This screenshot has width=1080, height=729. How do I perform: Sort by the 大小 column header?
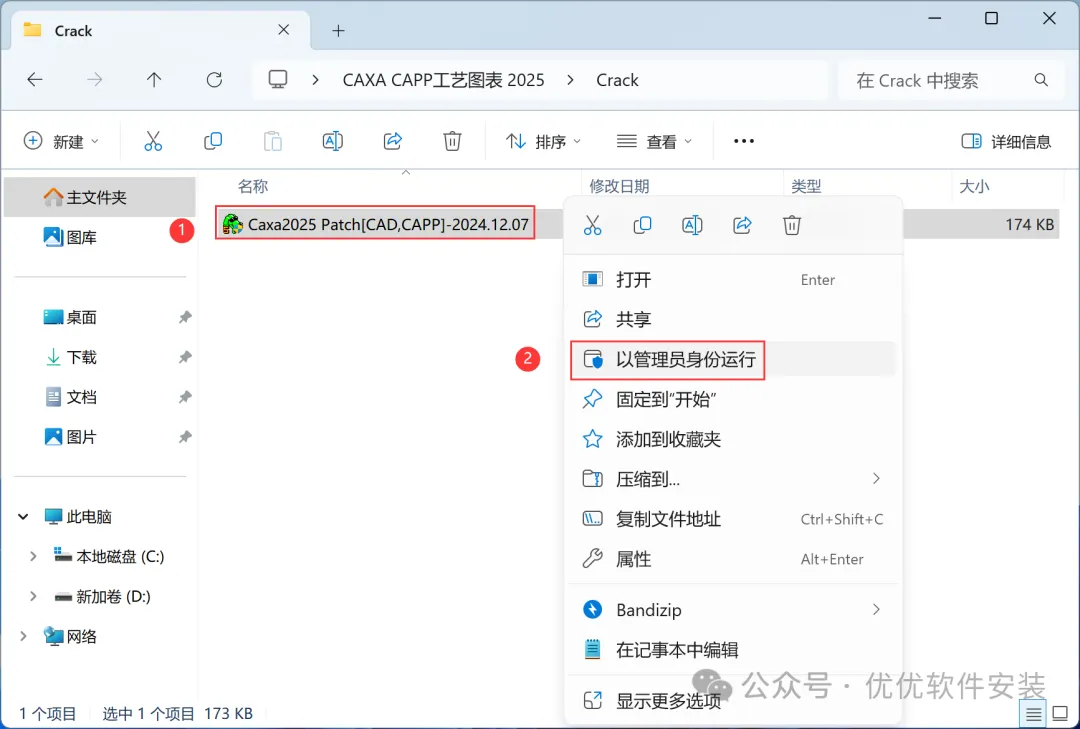pos(974,186)
